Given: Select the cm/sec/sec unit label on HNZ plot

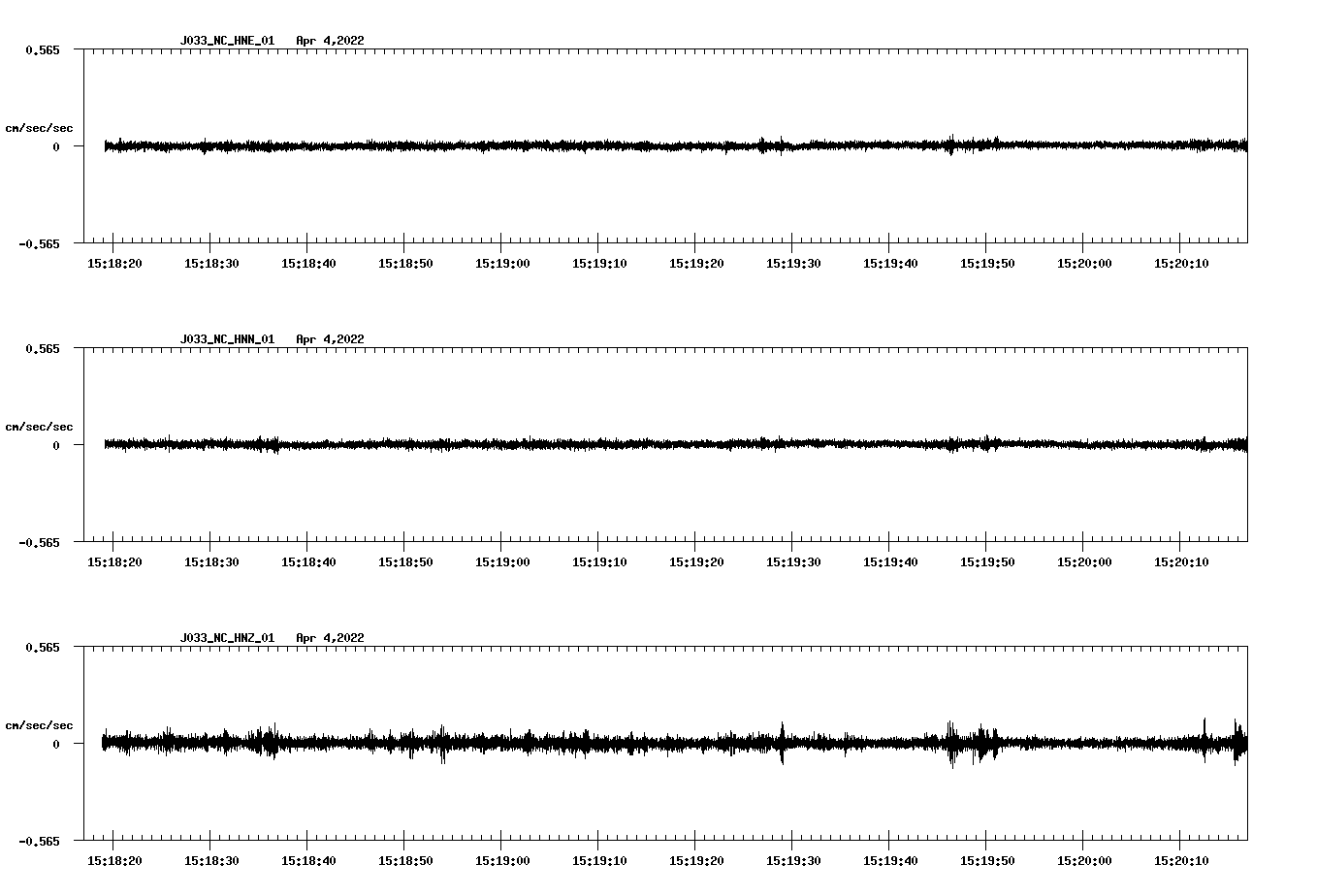Looking at the screenshot, I should click(39, 725).
